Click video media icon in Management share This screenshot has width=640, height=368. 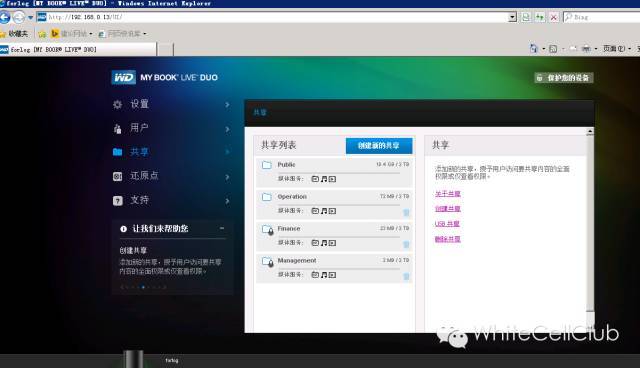coord(332,275)
